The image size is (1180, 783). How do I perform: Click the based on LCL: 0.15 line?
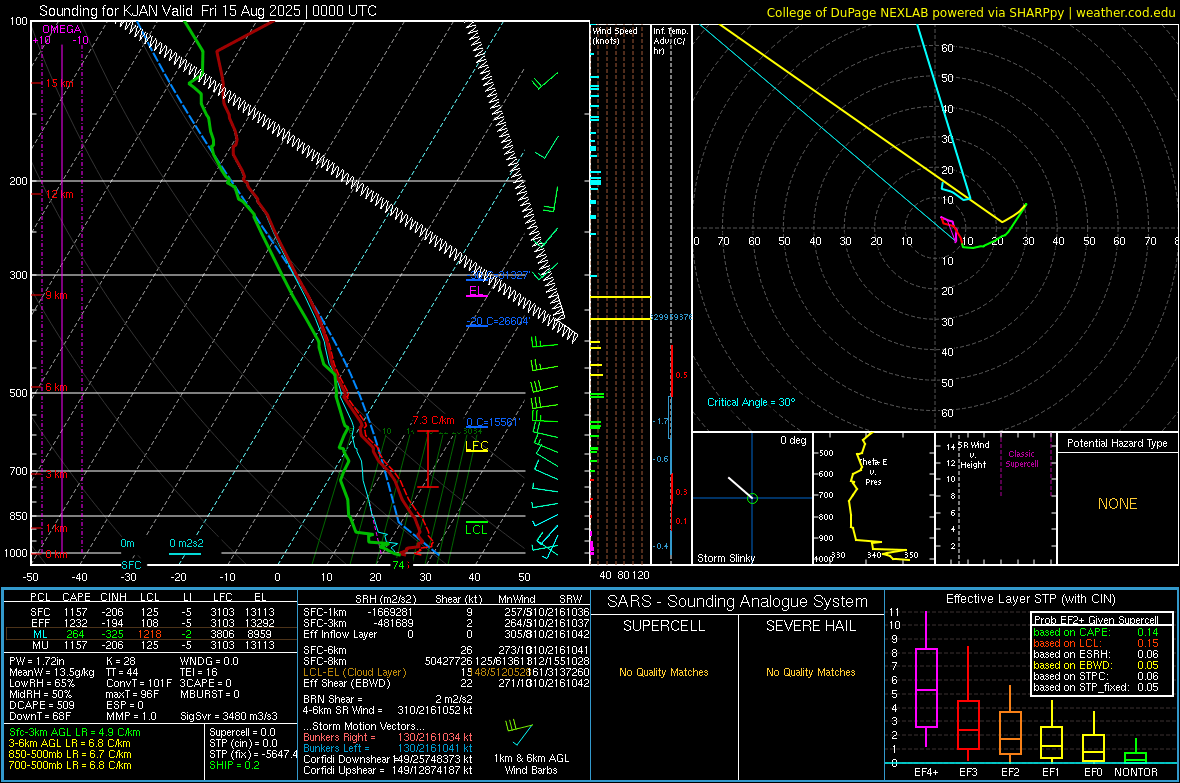1096,643
